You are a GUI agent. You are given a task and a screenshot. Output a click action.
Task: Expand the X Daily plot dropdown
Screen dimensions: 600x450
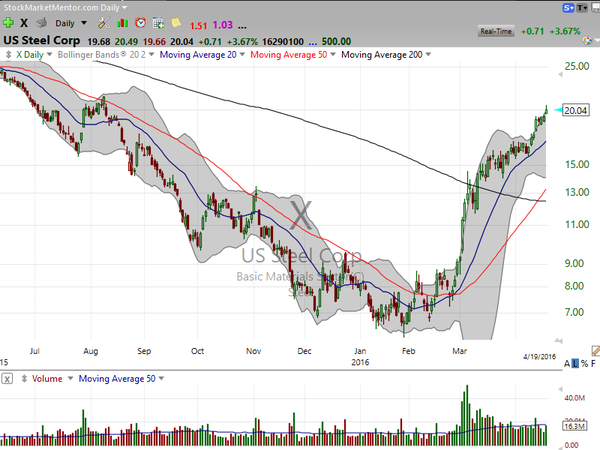click(x=49, y=55)
